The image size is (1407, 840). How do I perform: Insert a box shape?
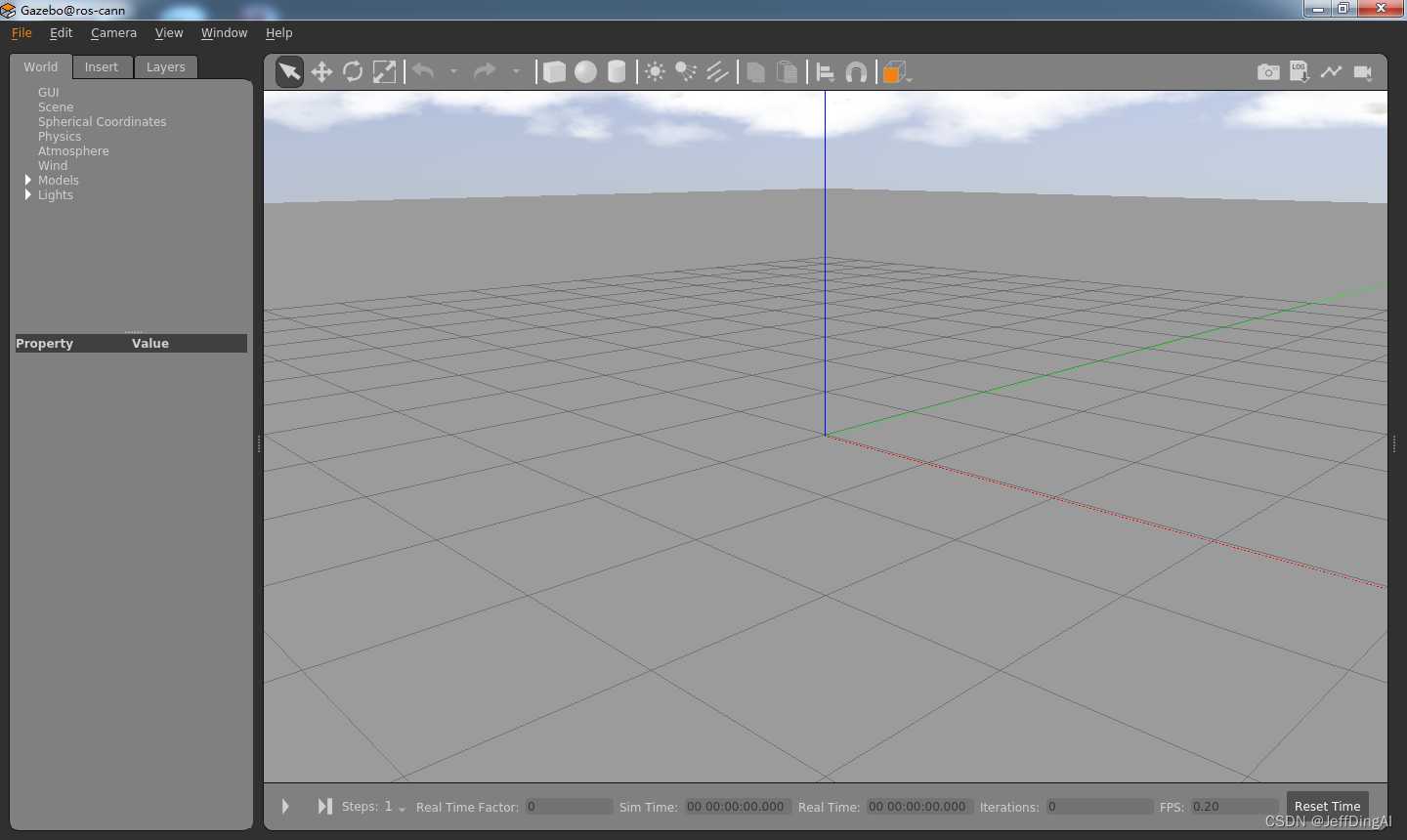[554, 72]
